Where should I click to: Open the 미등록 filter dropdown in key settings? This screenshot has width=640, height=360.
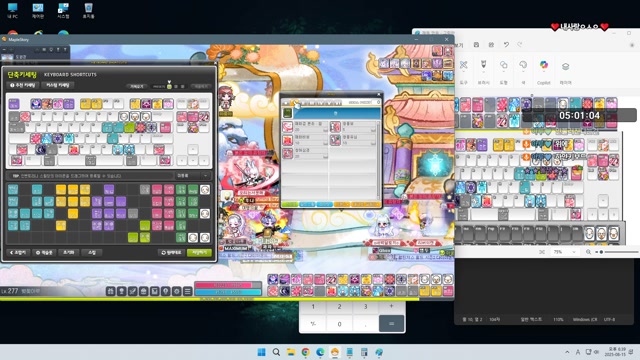pos(193,176)
